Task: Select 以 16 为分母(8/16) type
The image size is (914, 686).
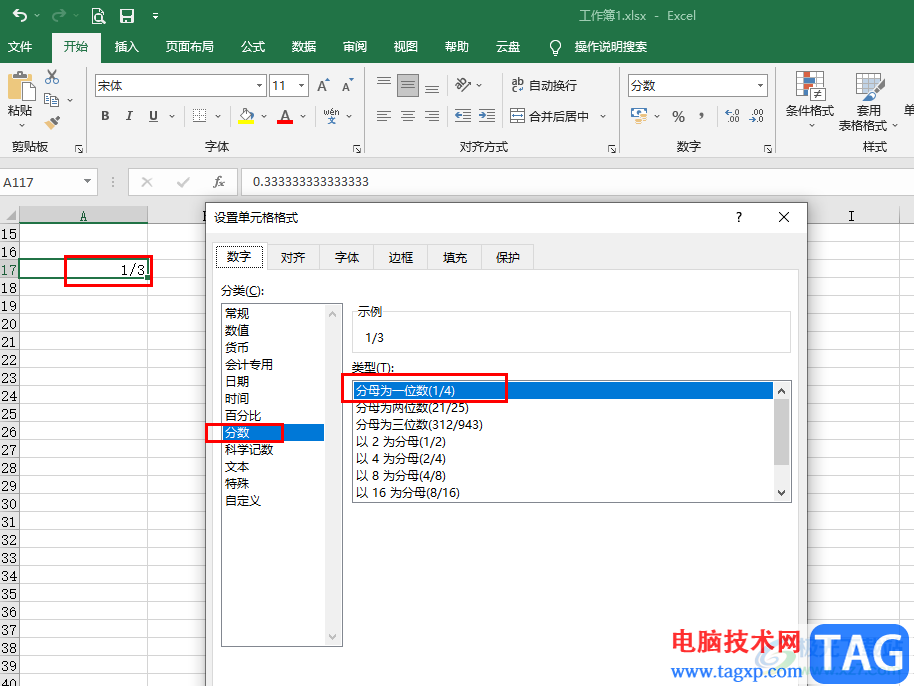Action: click(407, 492)
